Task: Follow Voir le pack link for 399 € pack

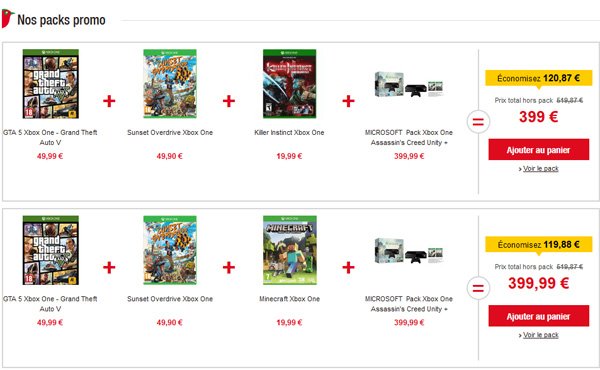Action: pyautogui.click(x=540, y=169)
